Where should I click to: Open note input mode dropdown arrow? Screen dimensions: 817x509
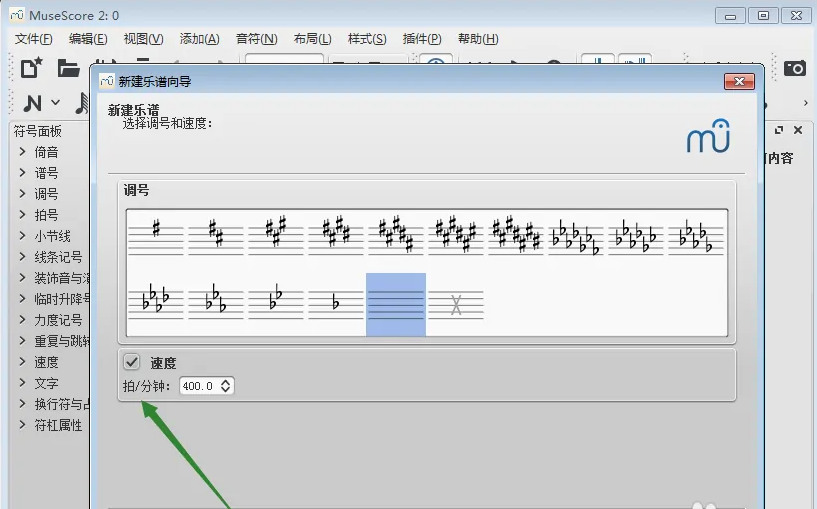(55, 103)
